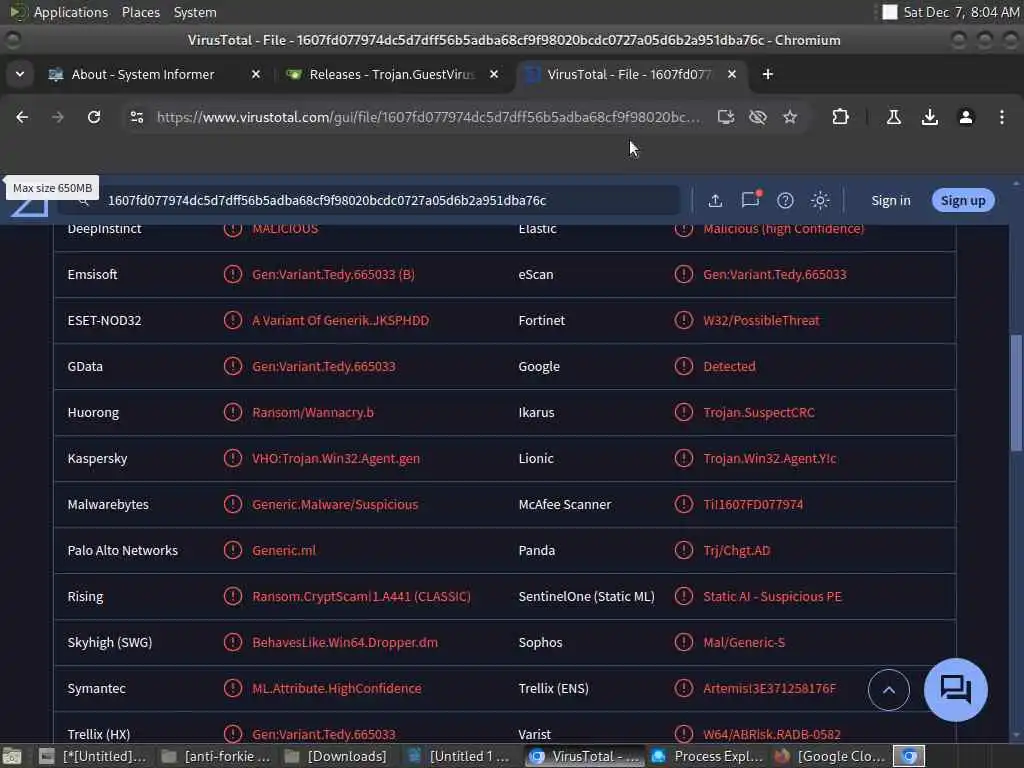This screenshot has width=1024, height=768.
Task: Open VirusTotal help question icon
Action: pyautogui.click(x=785, y=200)
